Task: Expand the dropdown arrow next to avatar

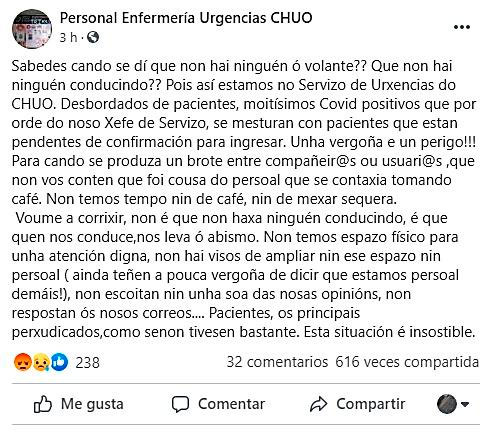Action: pos(465,404)
